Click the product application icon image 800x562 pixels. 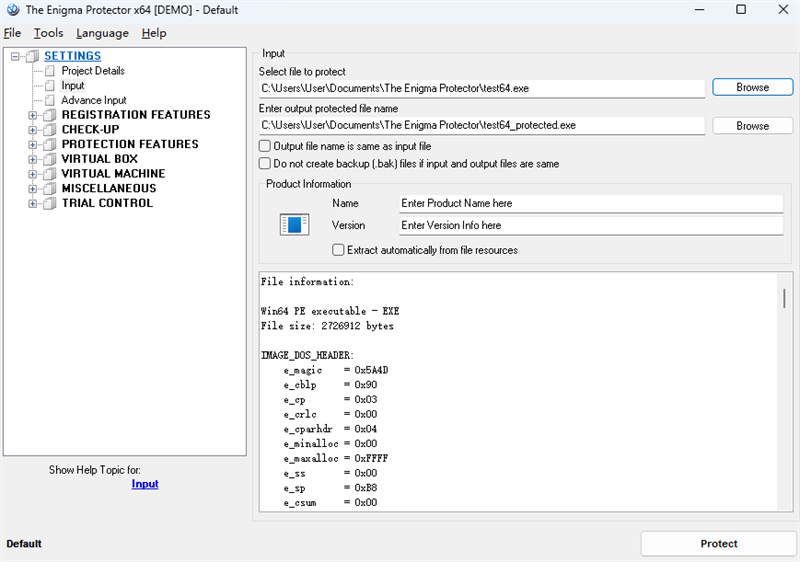coord(294,224)
